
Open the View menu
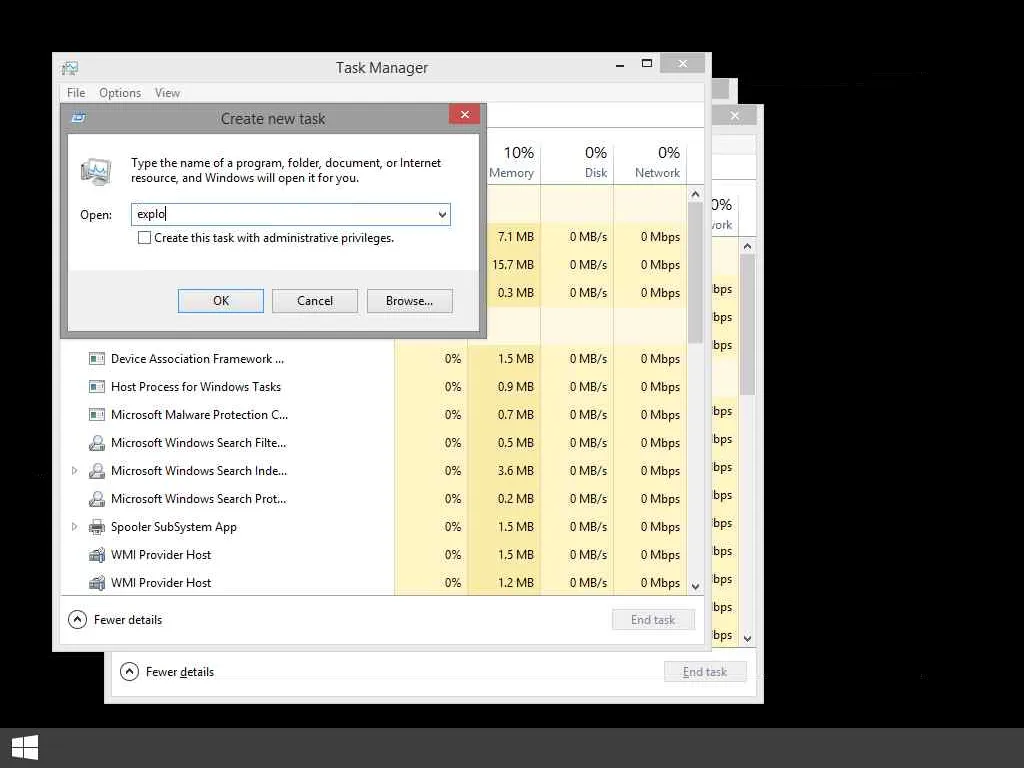click(x=167, y=93)
